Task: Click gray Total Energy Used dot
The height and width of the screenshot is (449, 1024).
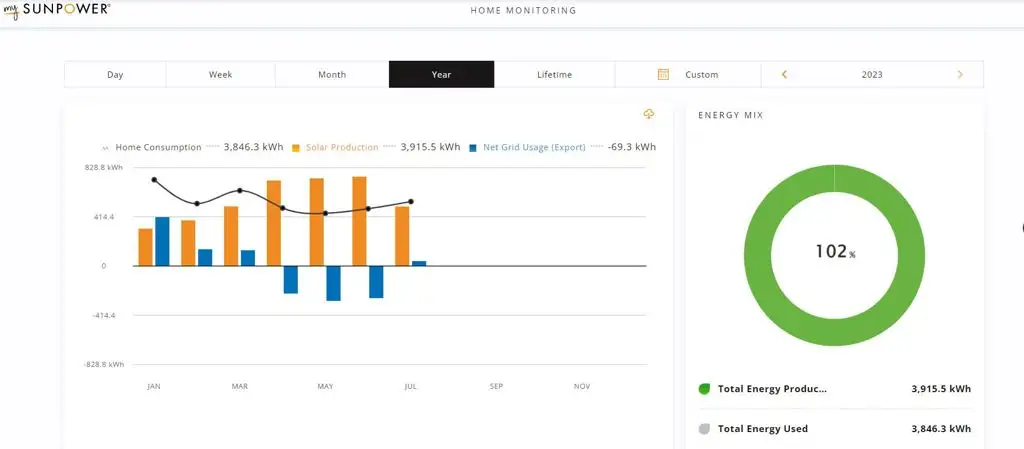Action: coord(704,429)
